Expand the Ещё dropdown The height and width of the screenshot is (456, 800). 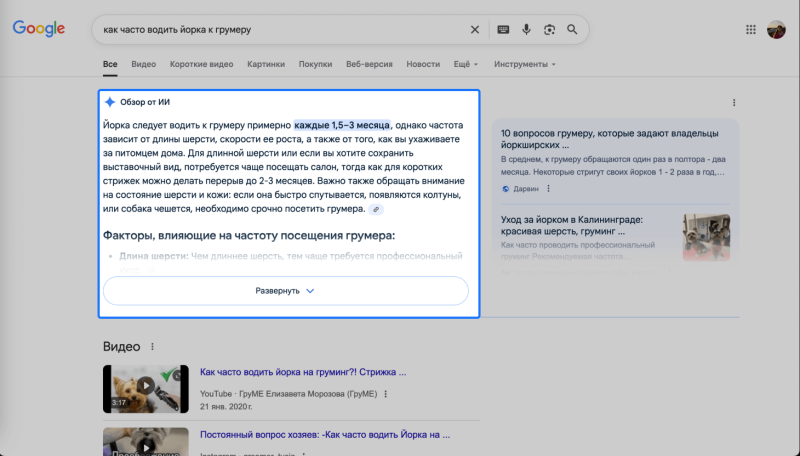pyautogui.click(x=466, y=64)
